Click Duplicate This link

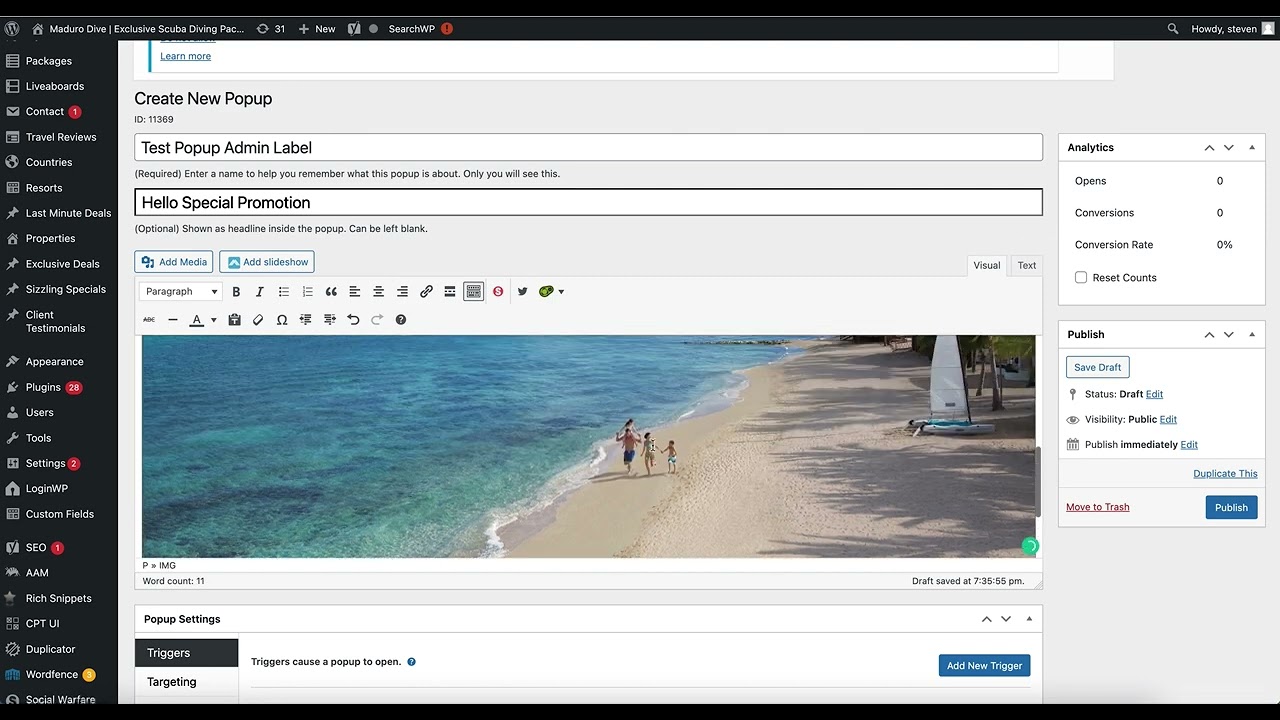click(1225, 474)
